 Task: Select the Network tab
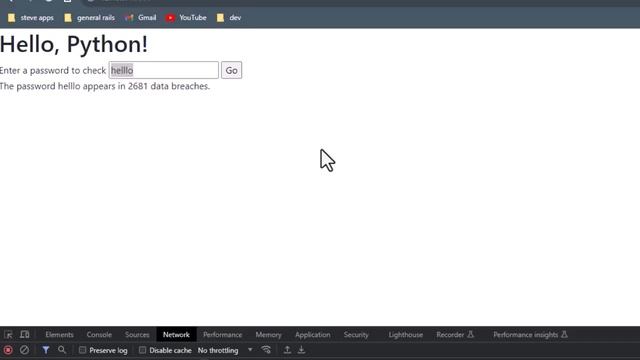[x=176, y=335]
